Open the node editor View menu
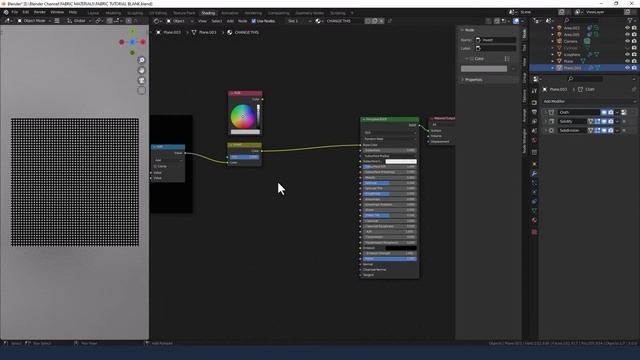The width and height of the screenshot is (640, 360). [x=202, y=21]
